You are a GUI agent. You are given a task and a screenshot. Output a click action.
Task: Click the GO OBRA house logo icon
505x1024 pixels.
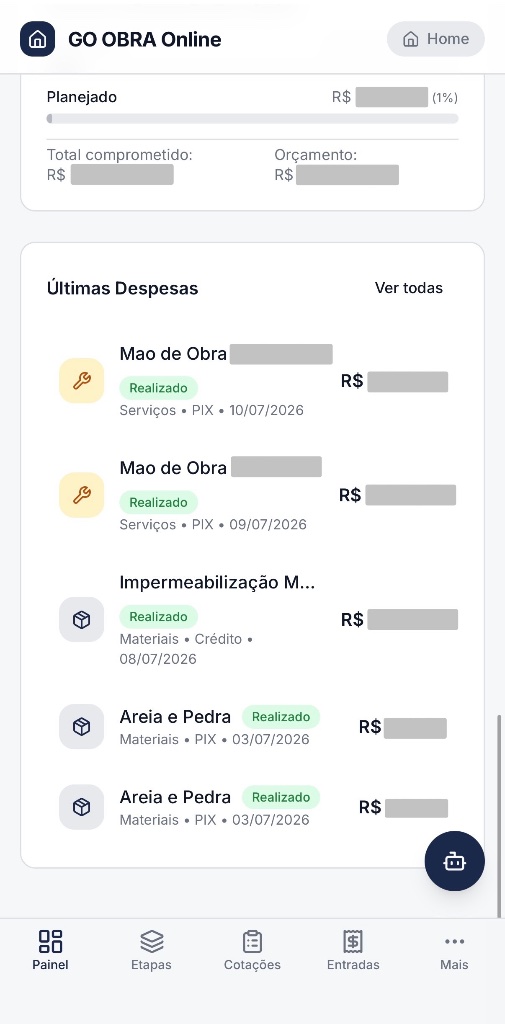(37, 39)
